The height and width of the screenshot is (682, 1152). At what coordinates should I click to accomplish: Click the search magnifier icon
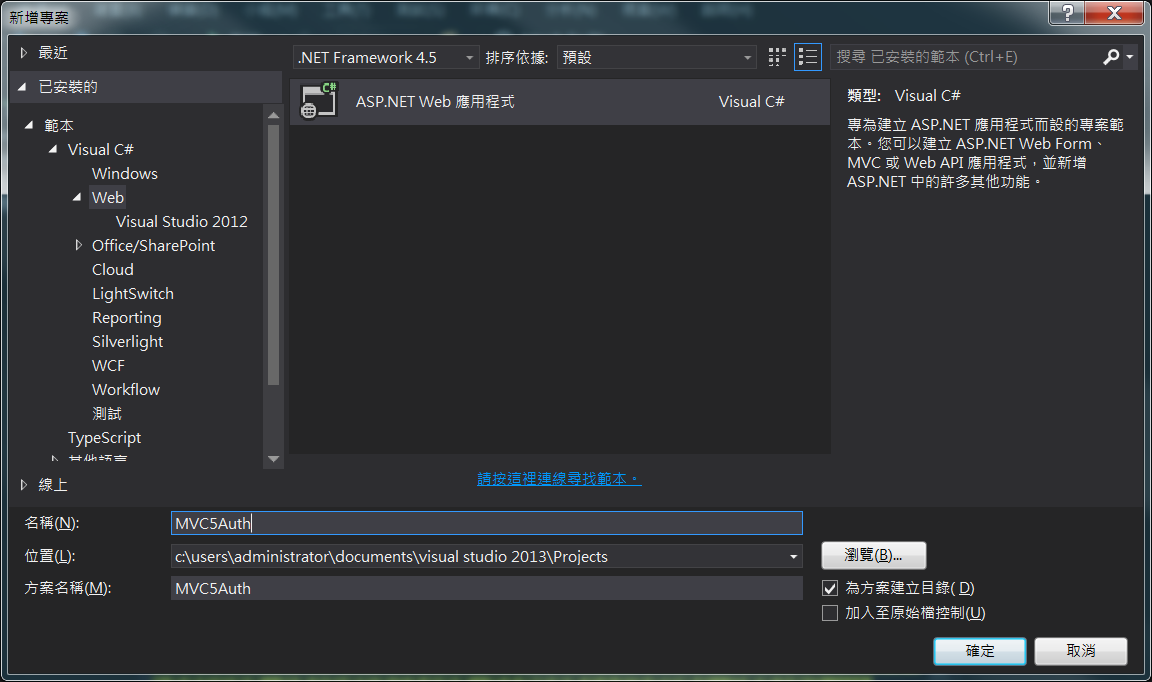click(1111, 57)
